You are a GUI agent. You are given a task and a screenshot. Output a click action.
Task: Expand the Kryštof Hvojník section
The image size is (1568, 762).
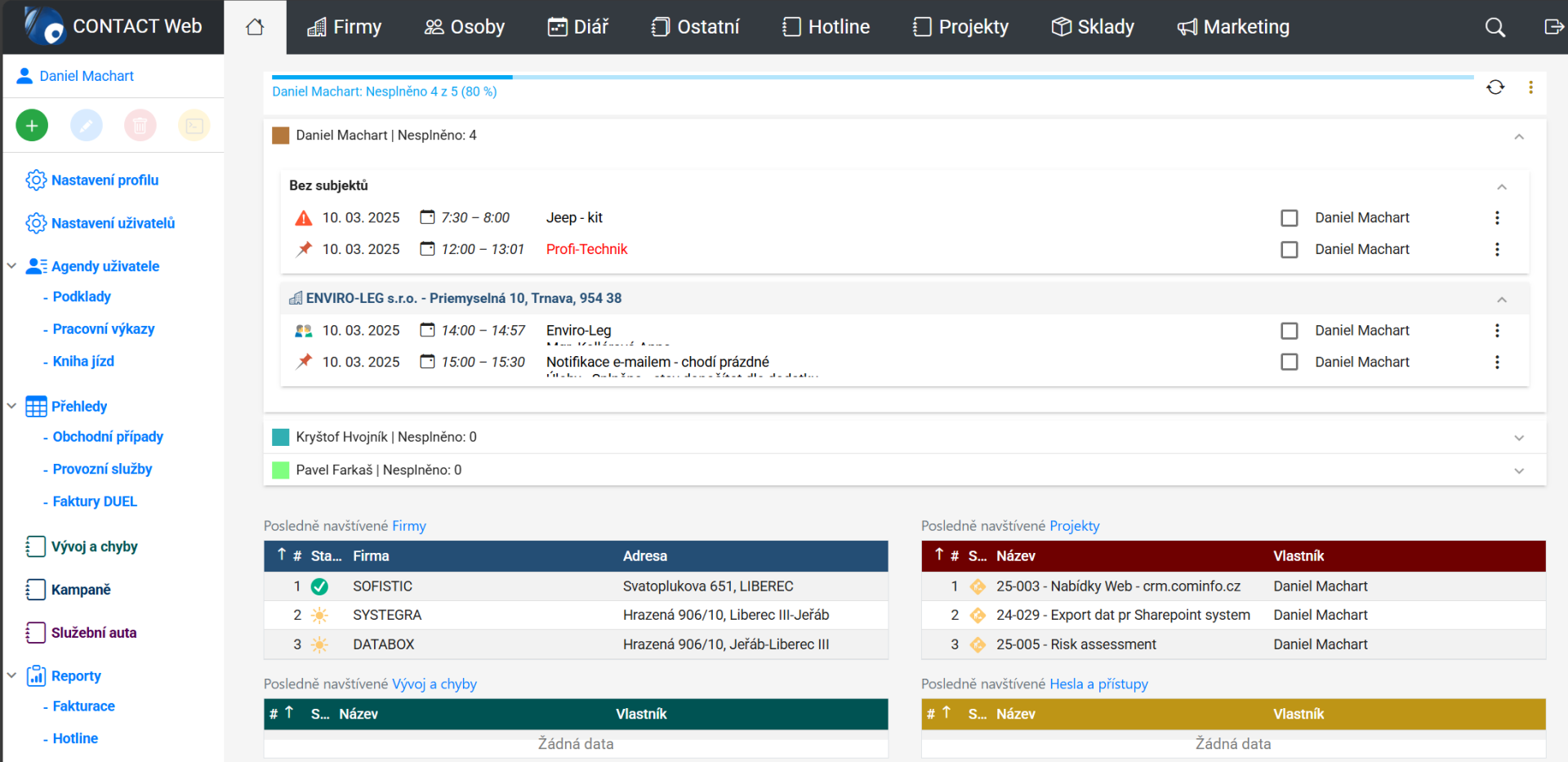tap(1519, 438)
